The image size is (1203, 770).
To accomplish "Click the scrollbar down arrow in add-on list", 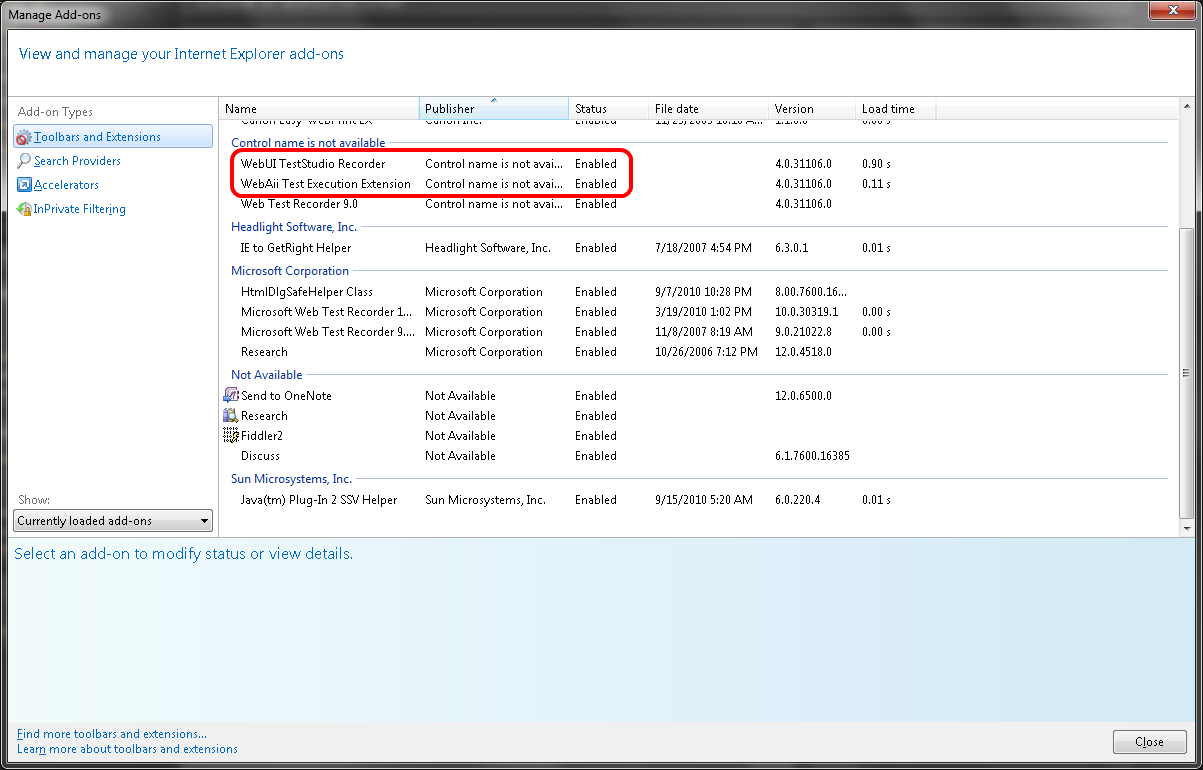I will 1186,527.
